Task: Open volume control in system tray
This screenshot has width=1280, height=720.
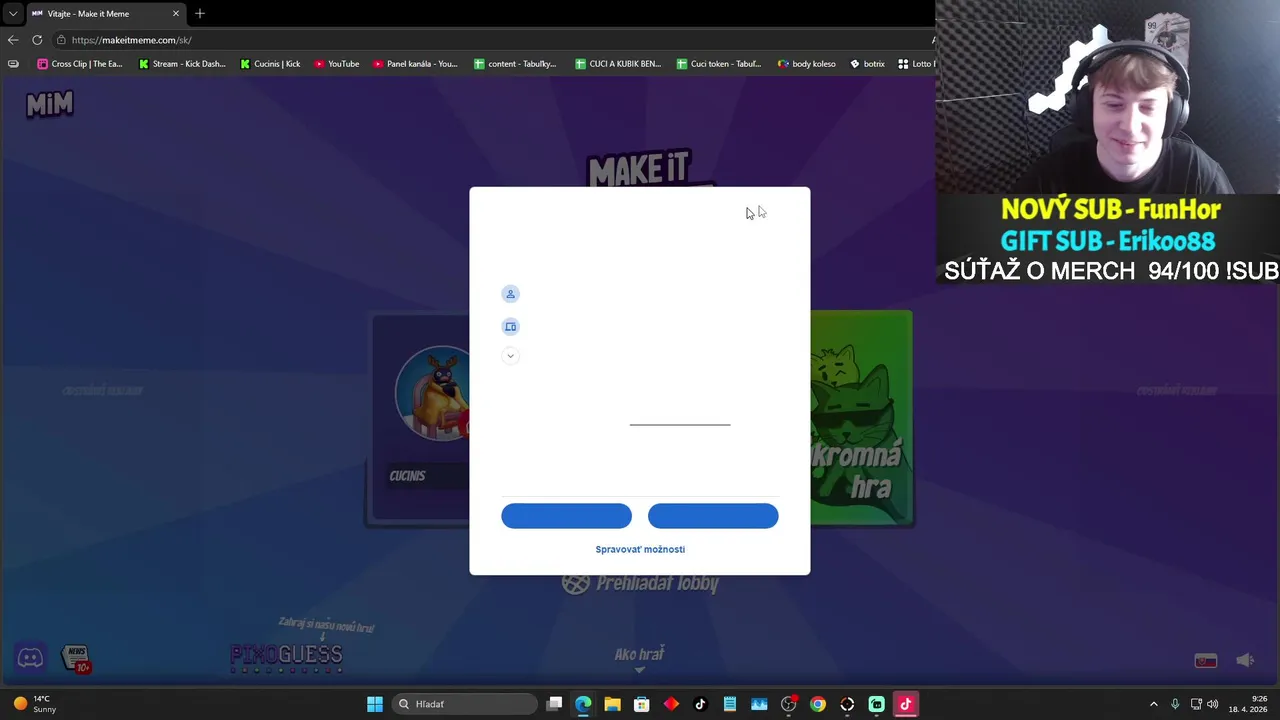Action: pyautogui.click(x=1212, y=704)
